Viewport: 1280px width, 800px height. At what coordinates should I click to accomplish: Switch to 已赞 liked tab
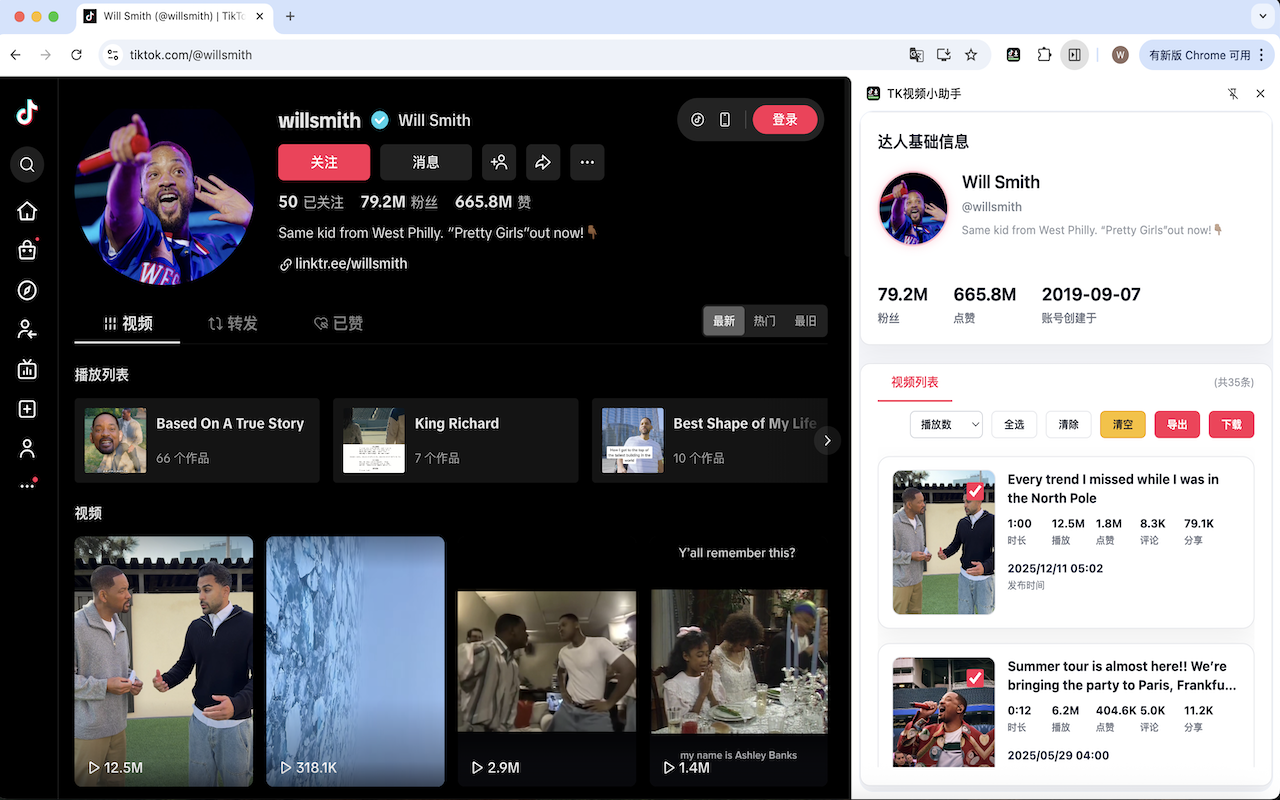point(338,323)
